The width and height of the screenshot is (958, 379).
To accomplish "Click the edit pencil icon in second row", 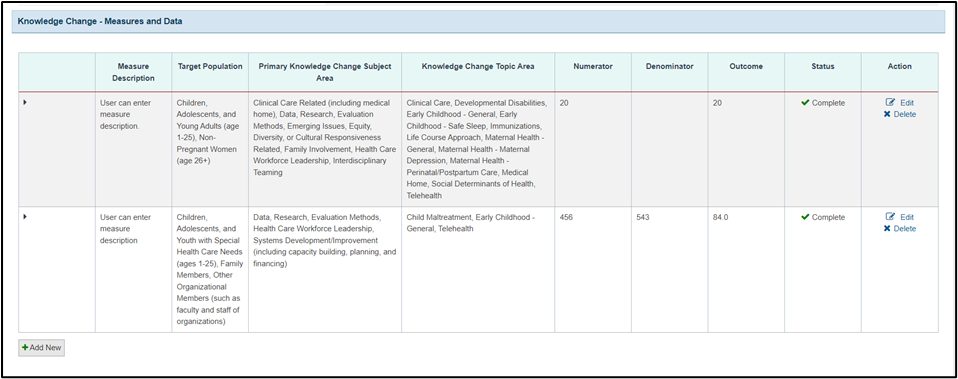I will [890, 217].
